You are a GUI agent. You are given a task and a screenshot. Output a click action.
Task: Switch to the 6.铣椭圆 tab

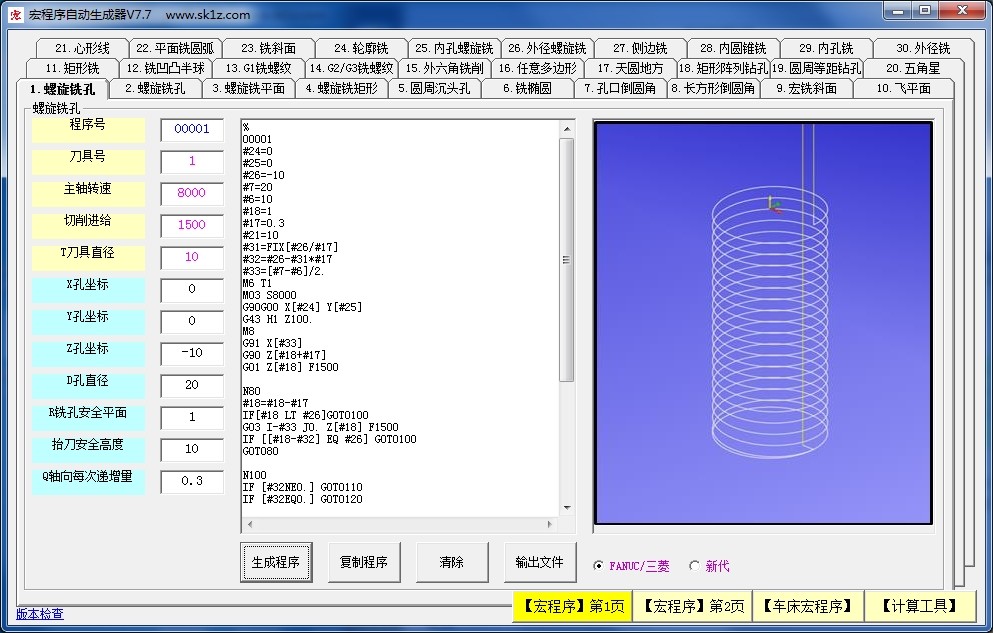click(x=527, y=88)
